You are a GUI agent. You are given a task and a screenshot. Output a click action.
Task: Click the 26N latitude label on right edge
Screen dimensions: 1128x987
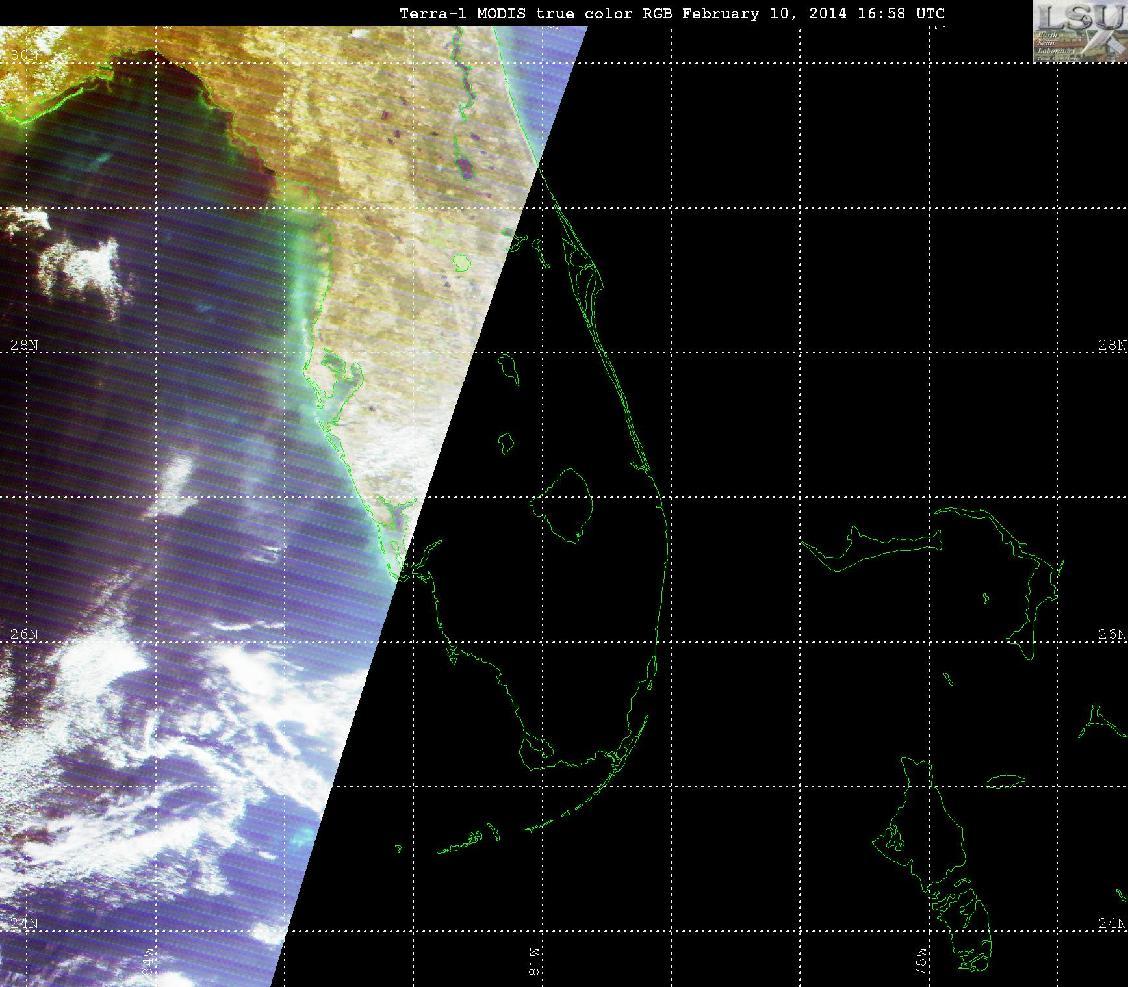[1111, 634]
